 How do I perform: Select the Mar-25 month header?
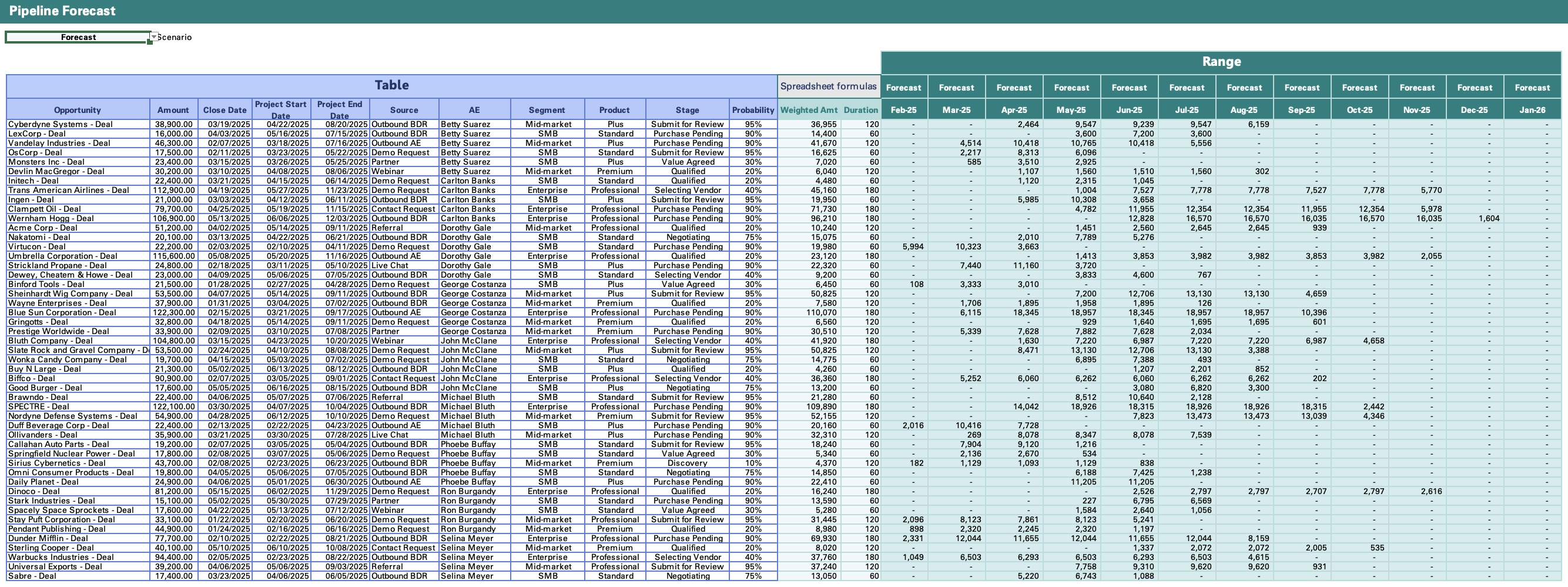click(956, 109)
